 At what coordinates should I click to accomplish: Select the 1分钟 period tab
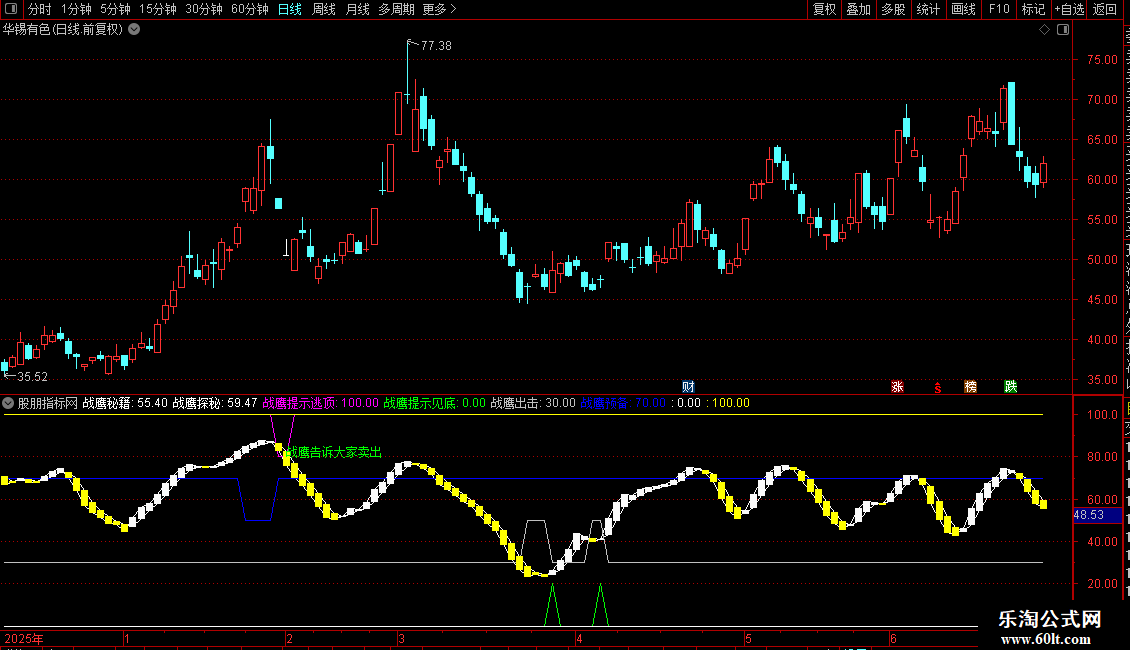pos(76,9)
